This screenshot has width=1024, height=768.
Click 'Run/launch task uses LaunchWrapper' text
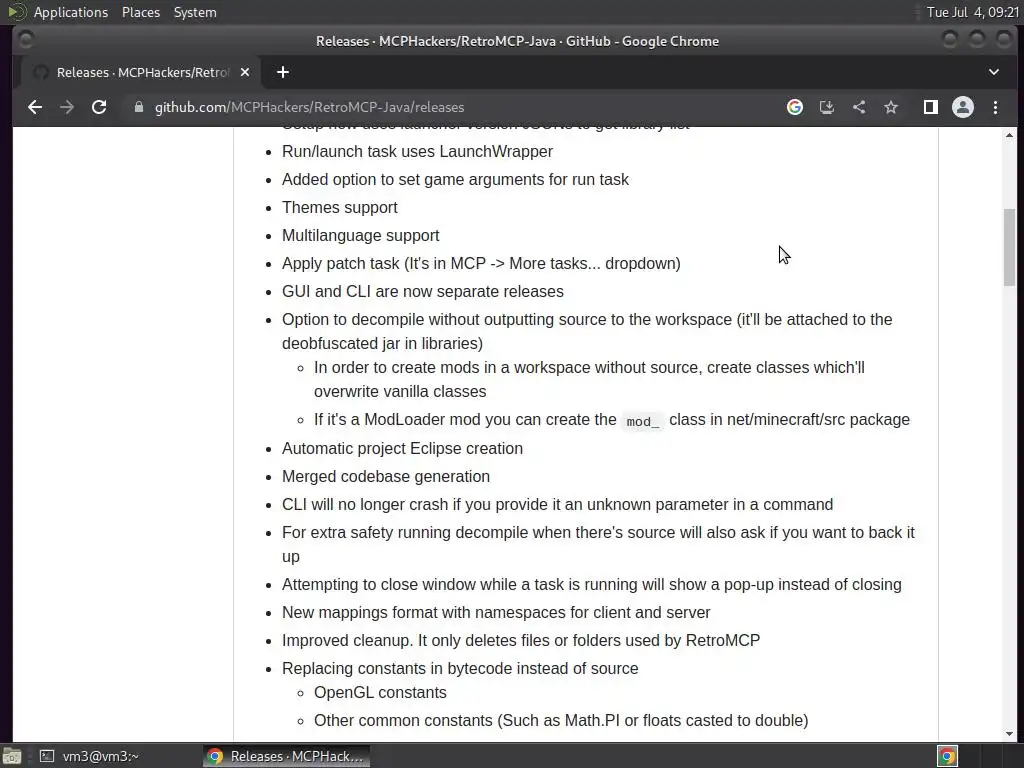pos(417,152)
